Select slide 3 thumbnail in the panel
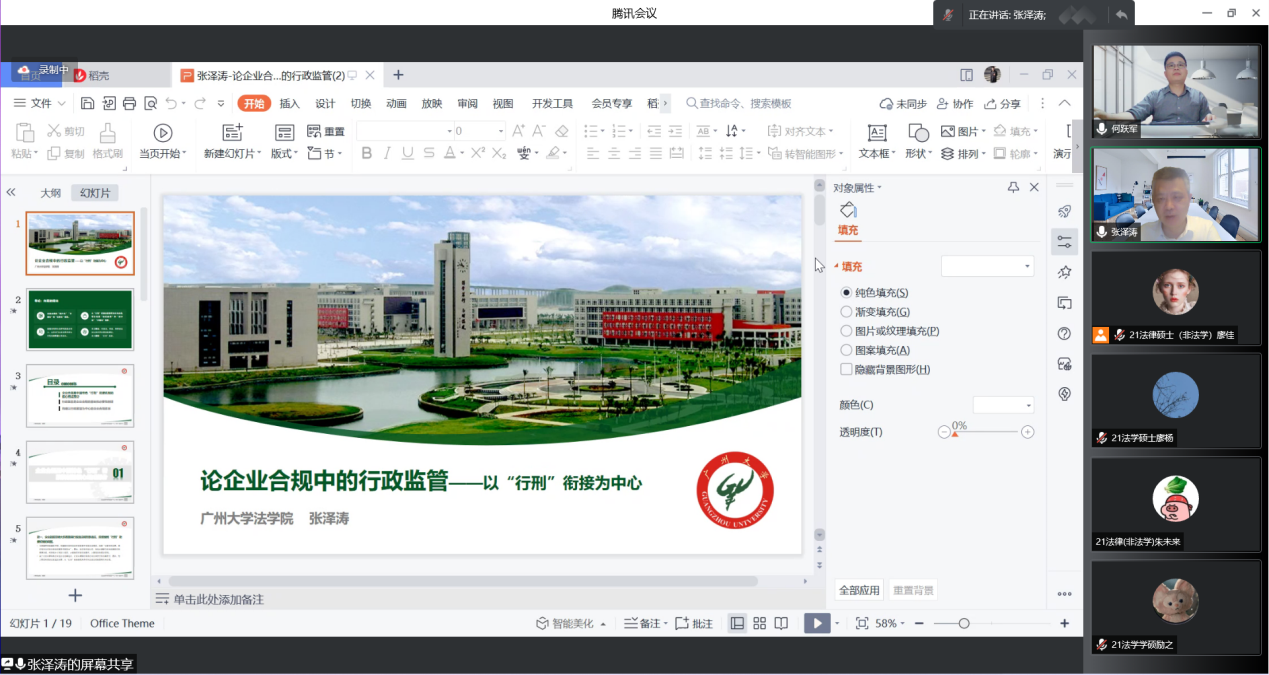 (80, 395)
